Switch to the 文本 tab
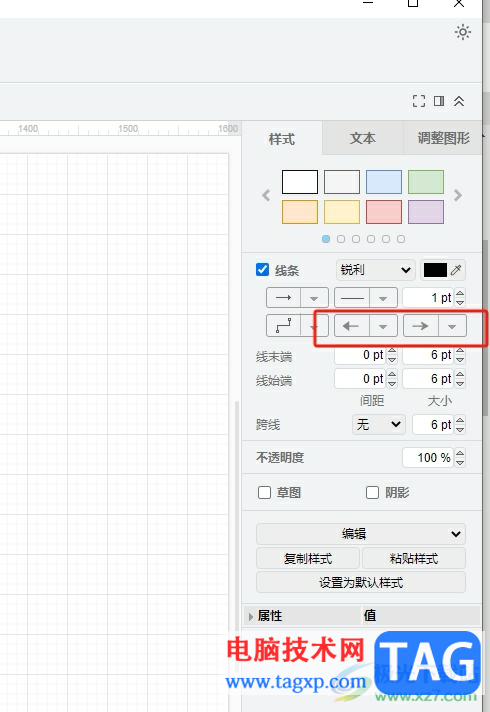The width and height of the screenshot is (490, 712). point(362,138)
